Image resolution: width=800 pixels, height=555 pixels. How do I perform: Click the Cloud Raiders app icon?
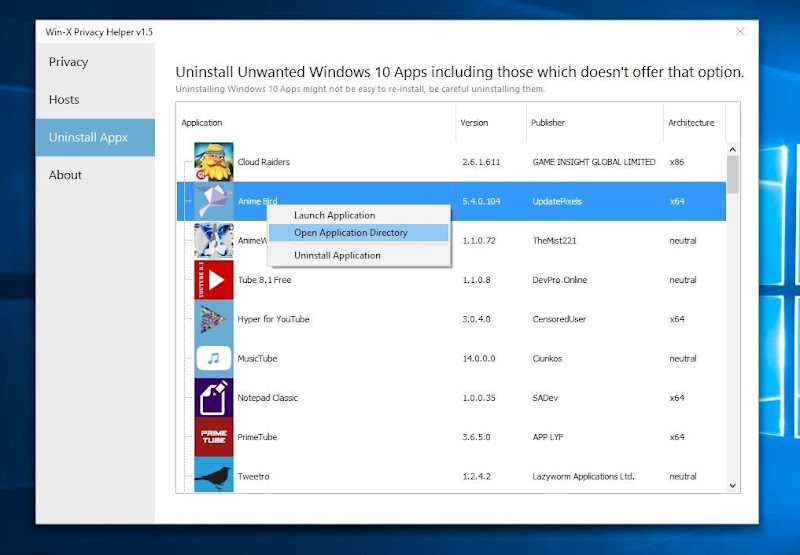(x=214, y=162)
